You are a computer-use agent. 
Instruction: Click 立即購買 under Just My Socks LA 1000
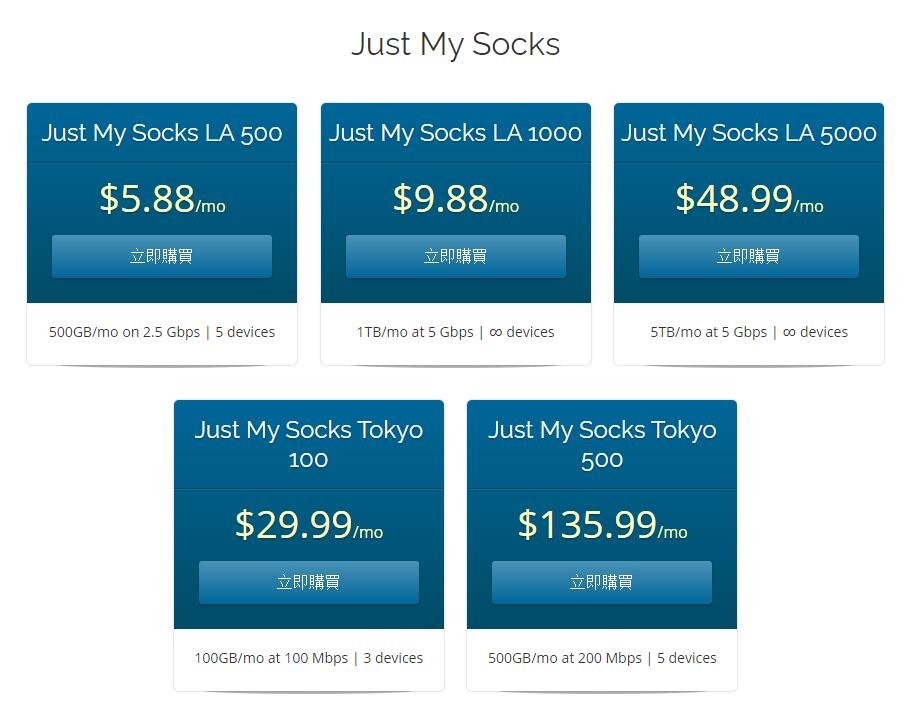tap(455, 256)
